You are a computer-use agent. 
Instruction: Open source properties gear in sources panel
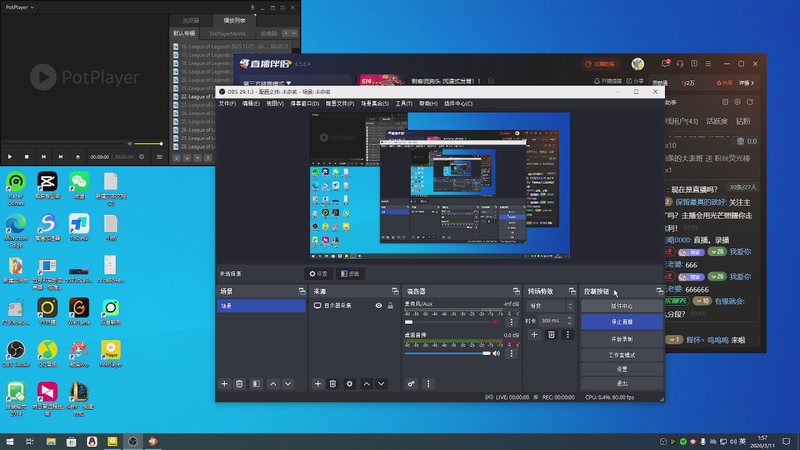(349, 384)
